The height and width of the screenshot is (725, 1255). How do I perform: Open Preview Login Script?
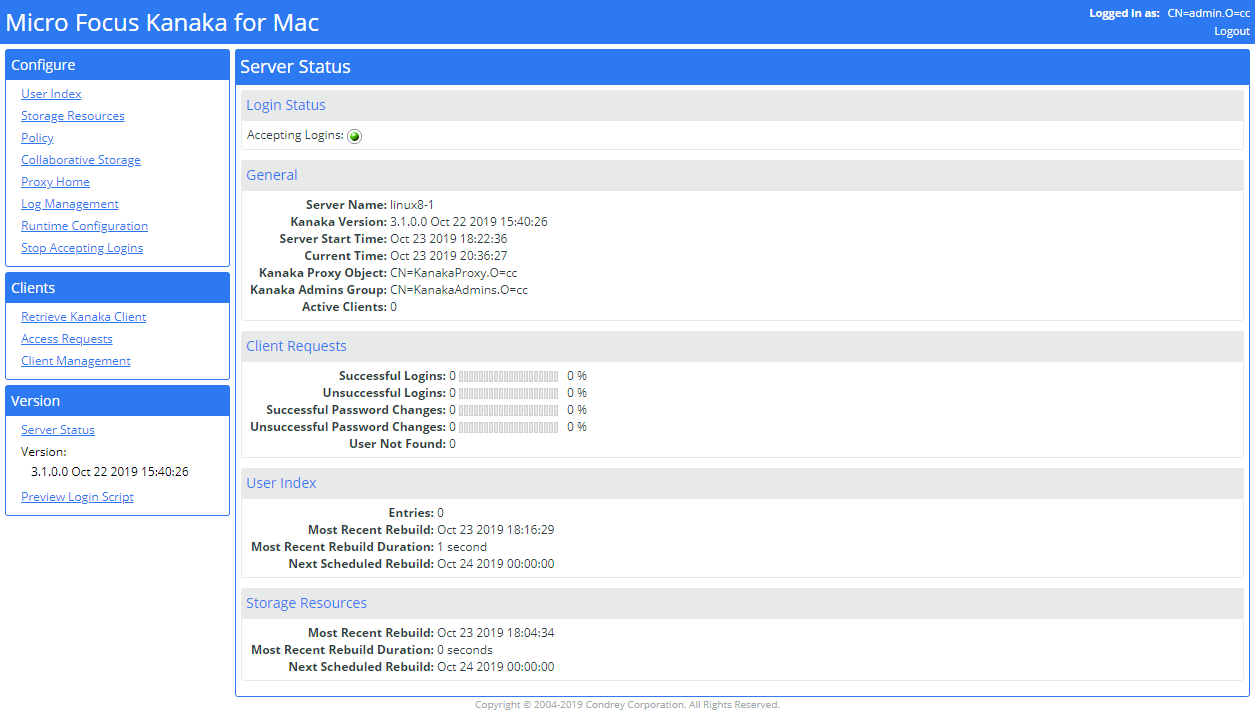(x=77, y=496)
